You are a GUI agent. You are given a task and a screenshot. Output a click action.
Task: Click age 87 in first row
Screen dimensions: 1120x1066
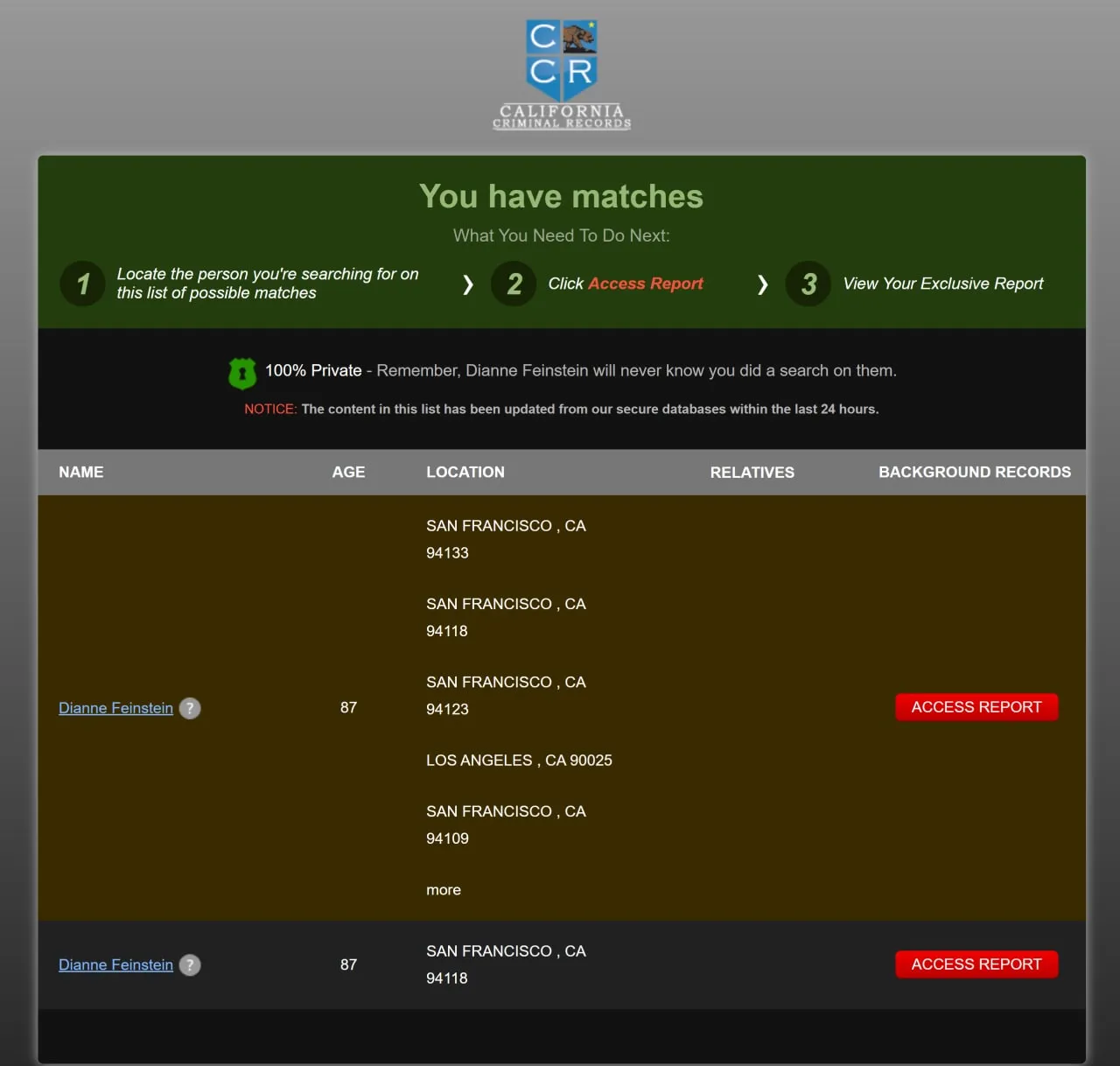(x=348, y=707)
